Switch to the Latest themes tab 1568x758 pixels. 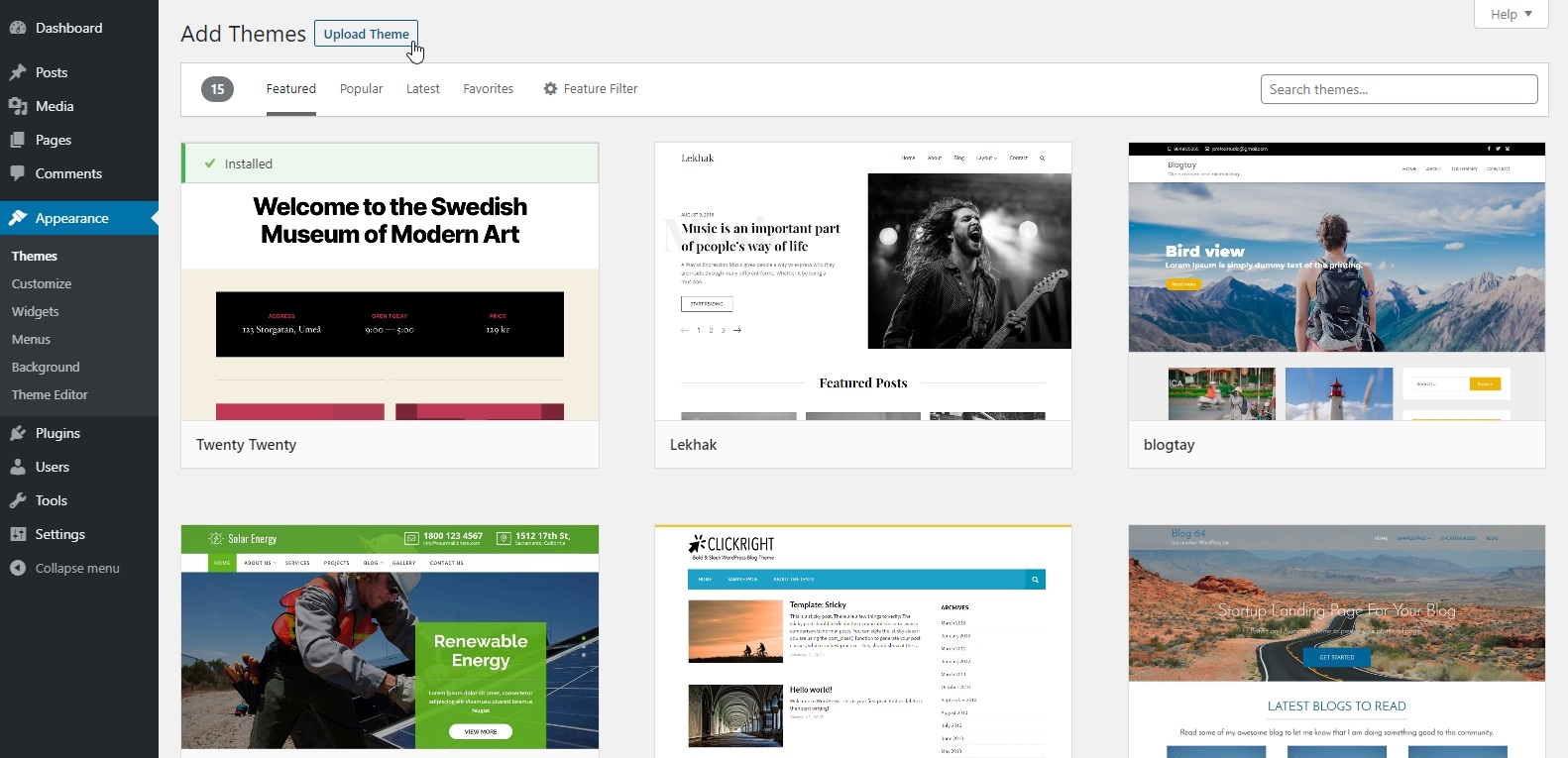422,89
